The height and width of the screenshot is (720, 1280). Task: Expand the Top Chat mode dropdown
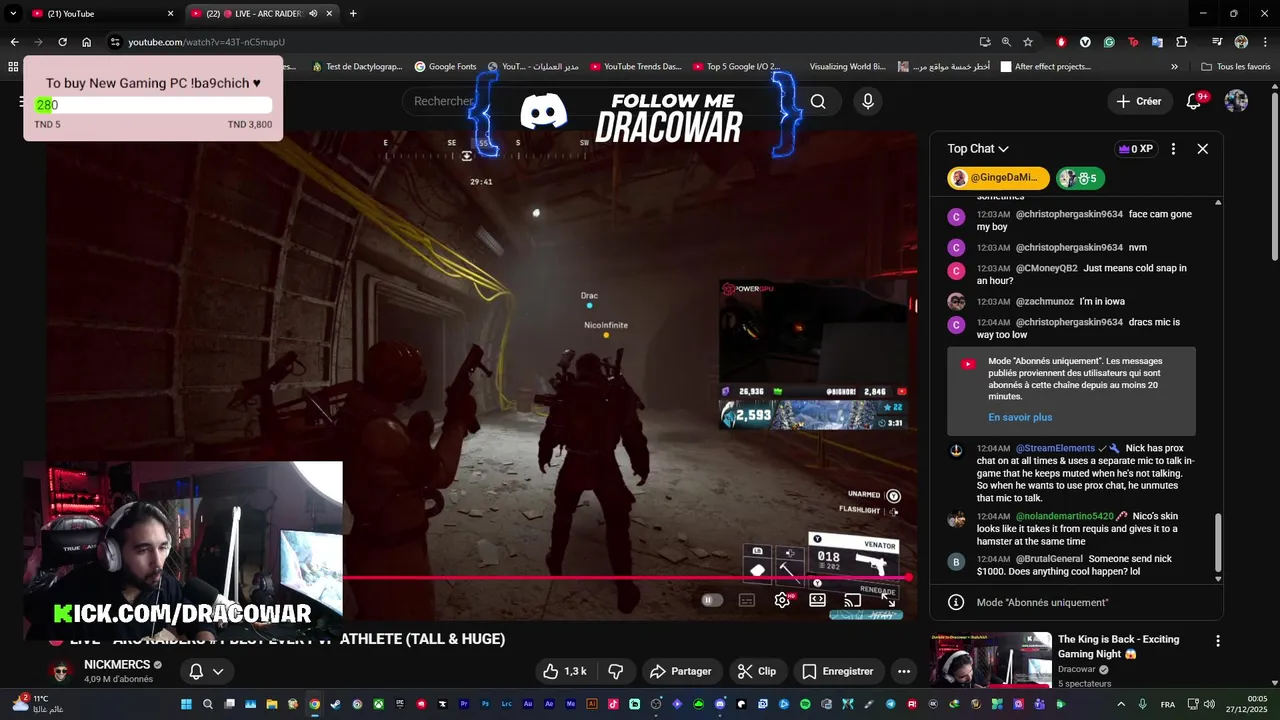[978, 148]
